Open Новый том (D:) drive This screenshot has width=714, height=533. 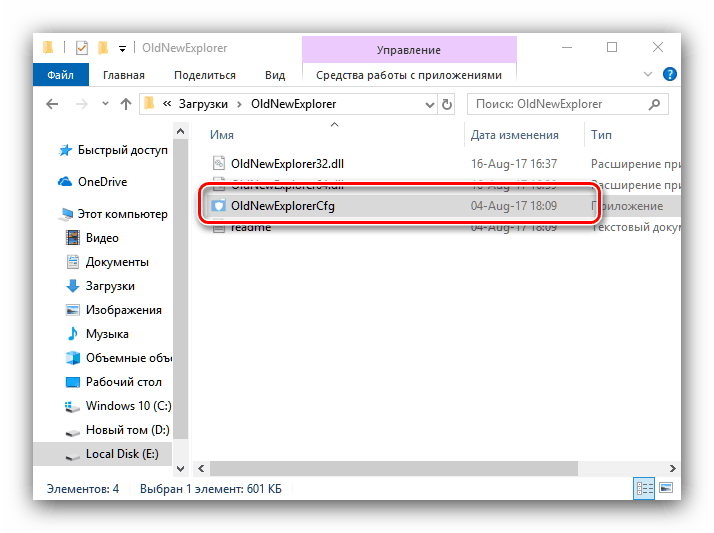pyautogui.click(x=128, y=430)
